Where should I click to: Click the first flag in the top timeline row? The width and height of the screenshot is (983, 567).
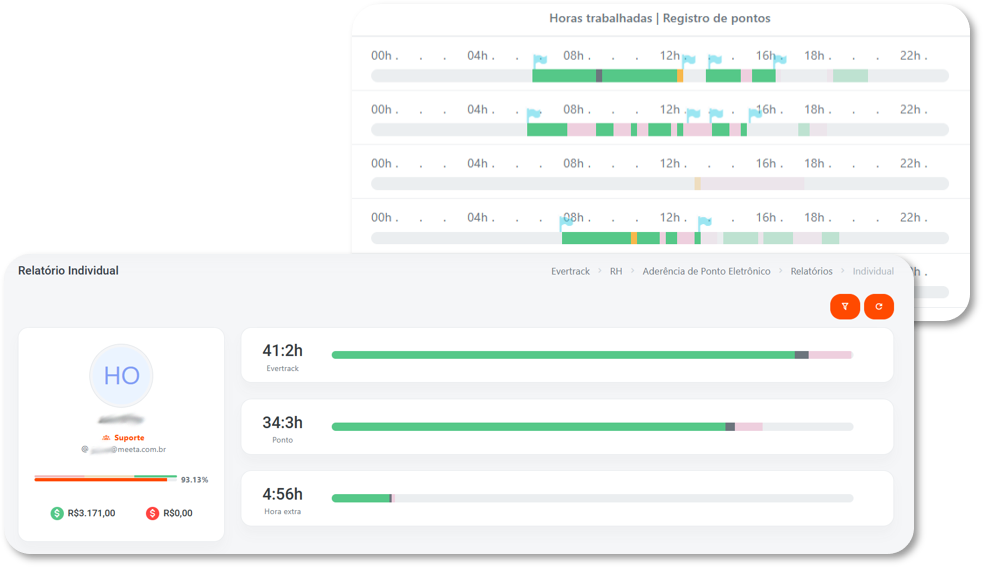coord(540,62)
